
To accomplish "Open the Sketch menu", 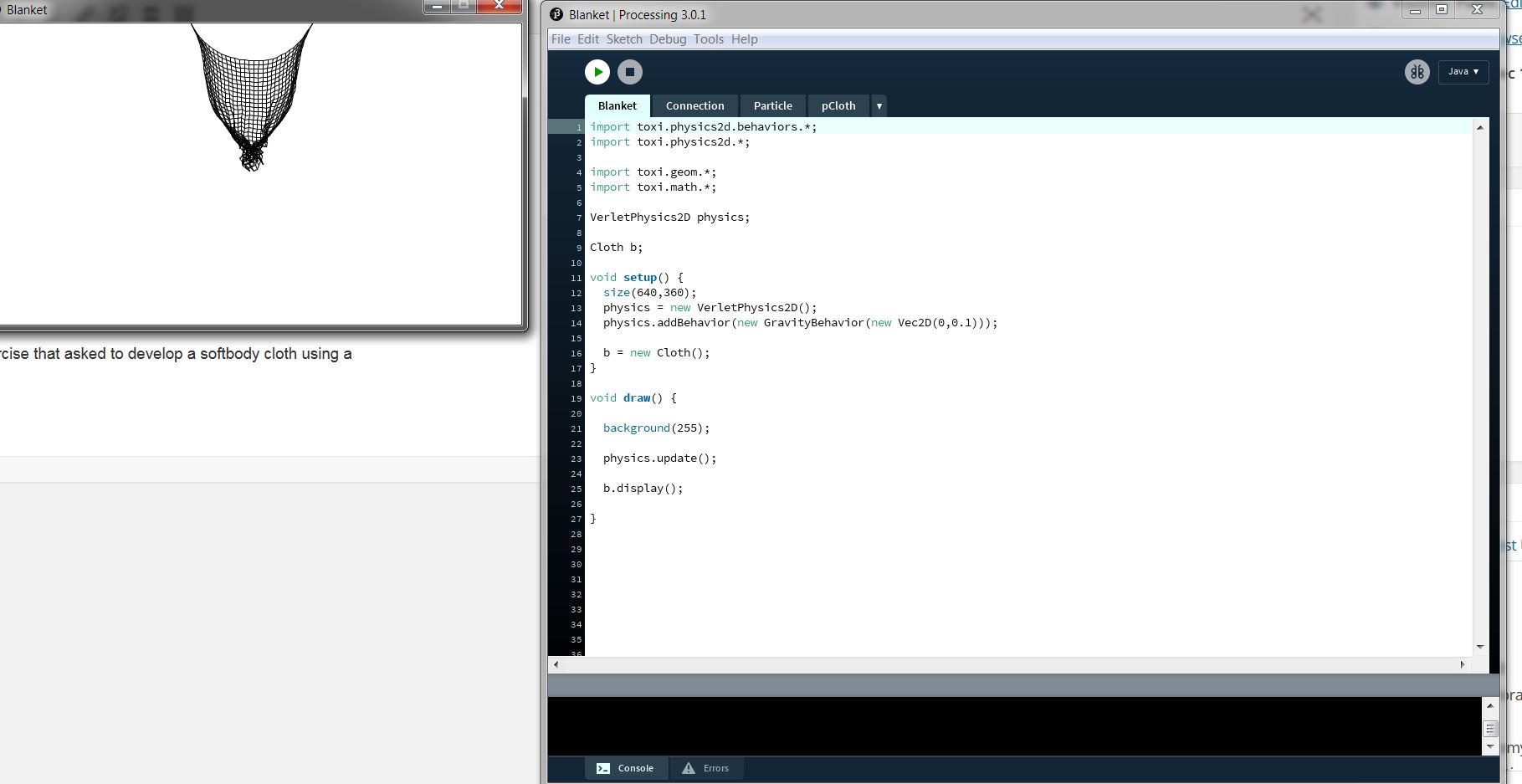I will point(624,39).
